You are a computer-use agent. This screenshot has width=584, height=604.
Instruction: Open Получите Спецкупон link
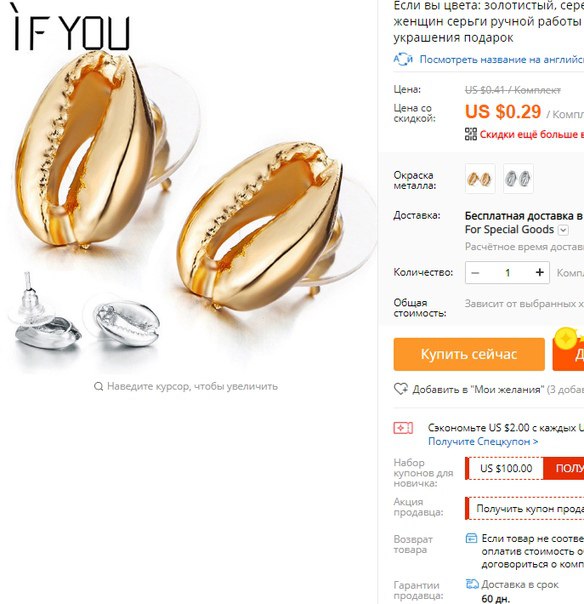pyautogui.click(x=483, y=441)
